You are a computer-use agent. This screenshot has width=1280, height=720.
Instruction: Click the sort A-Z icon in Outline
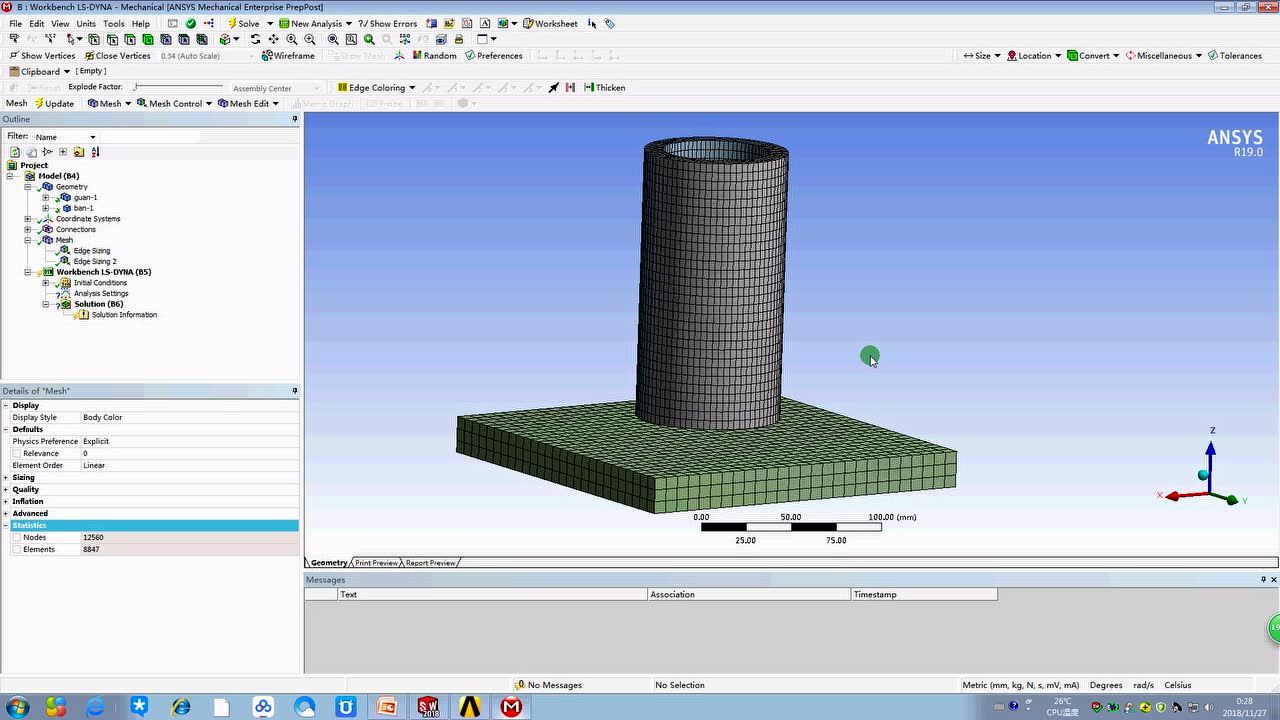tap(95, 152)
